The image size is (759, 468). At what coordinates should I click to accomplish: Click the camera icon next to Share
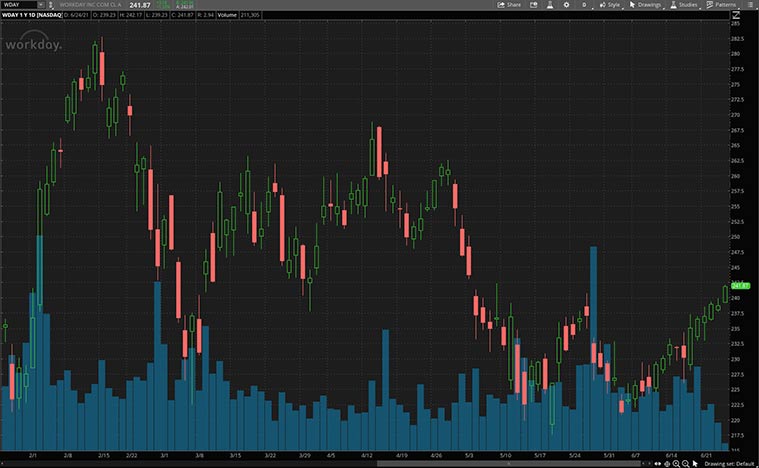point(533,5)
